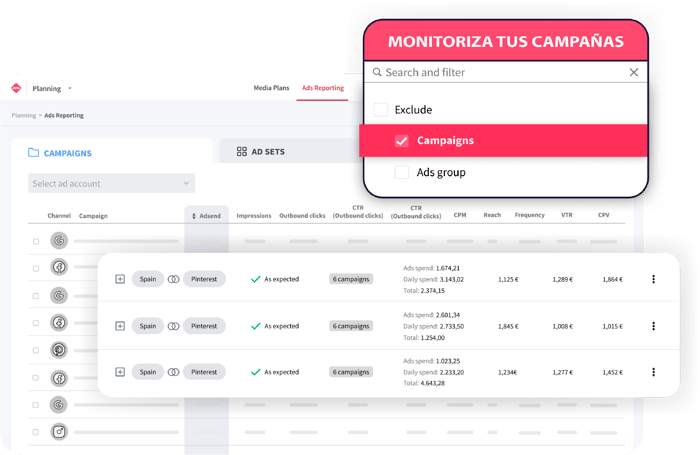Click the grid icon beside AD SETS
This screenshot has height=455, width=700.
click(x=242, y=152)
